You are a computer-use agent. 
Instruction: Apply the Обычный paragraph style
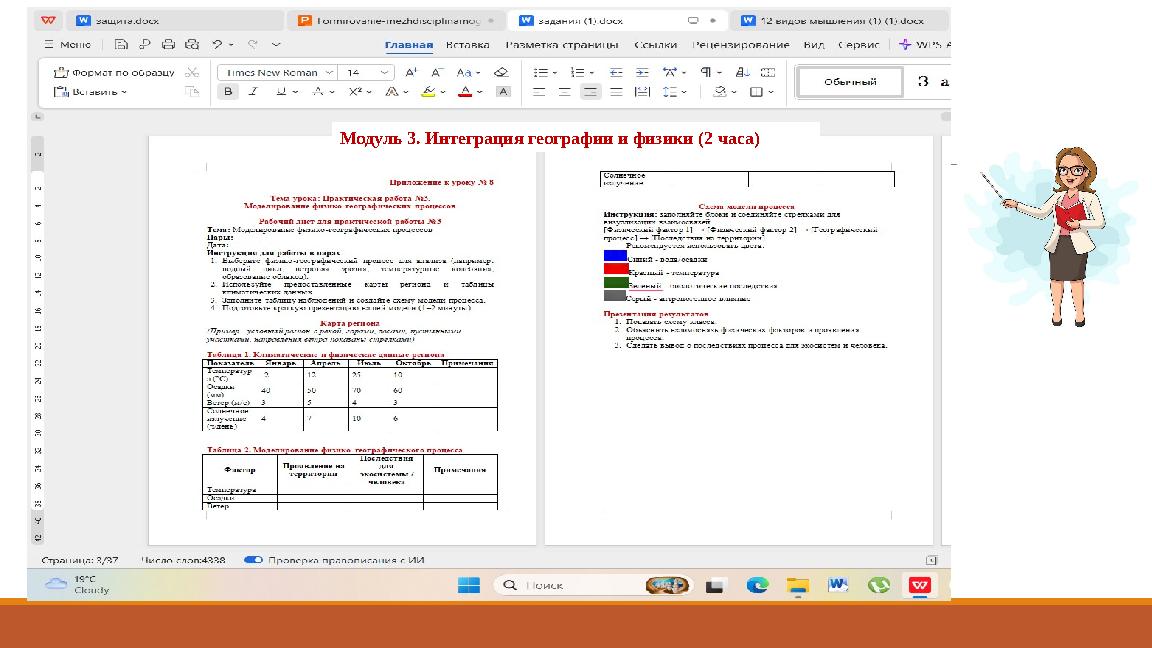[x=848, y=82]
